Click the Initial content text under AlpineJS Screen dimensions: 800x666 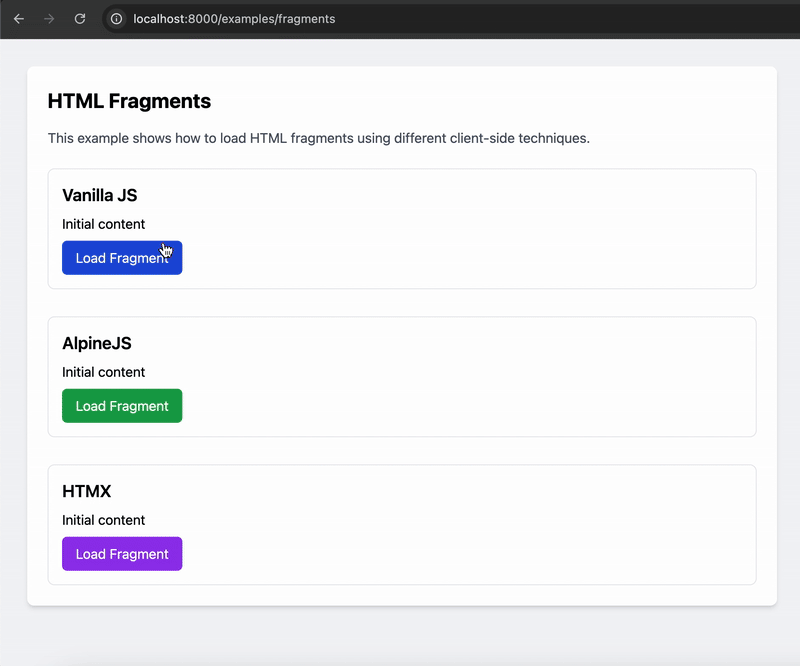(103, 372)
